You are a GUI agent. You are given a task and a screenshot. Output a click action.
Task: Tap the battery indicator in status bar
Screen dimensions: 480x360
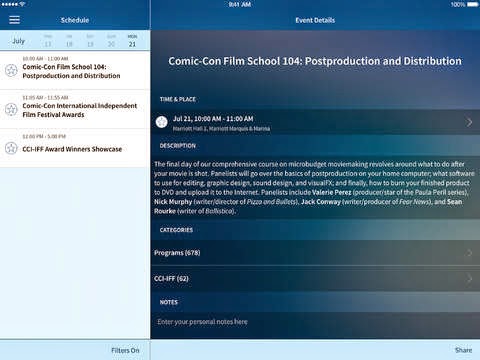pyautogui.click(x=473, y=5)
